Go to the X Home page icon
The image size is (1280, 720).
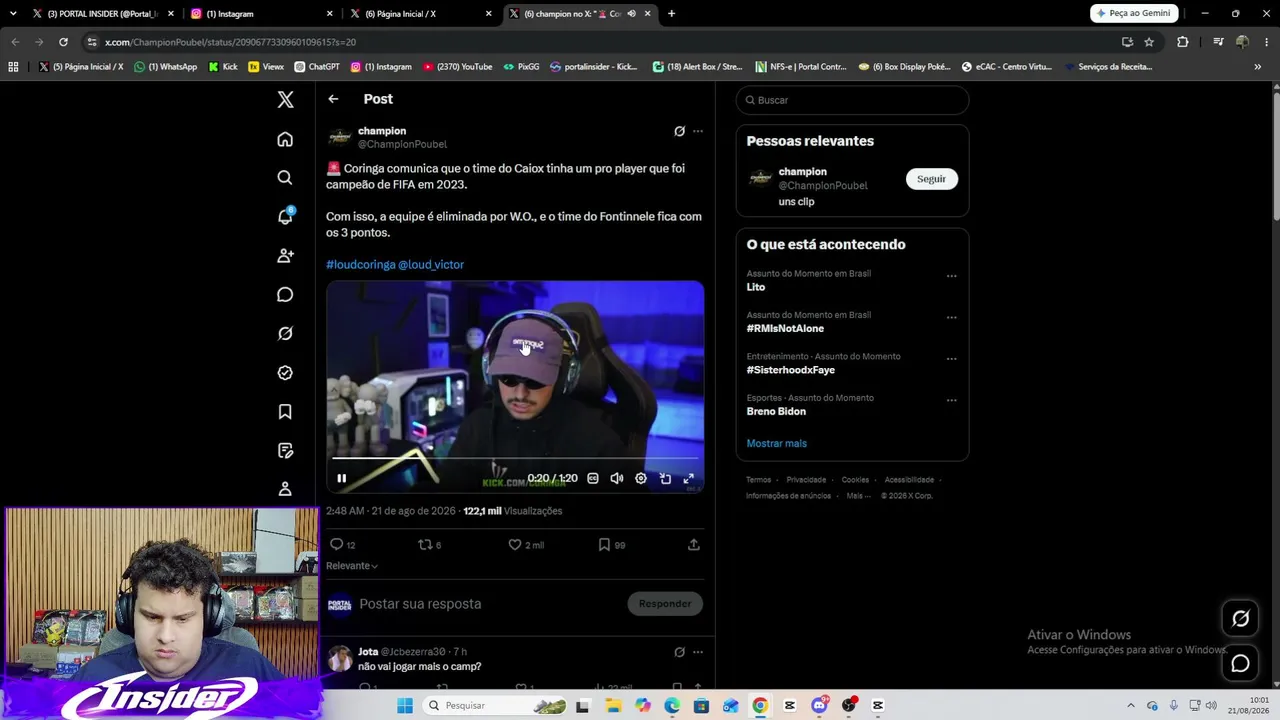click(x=285, y=139)
